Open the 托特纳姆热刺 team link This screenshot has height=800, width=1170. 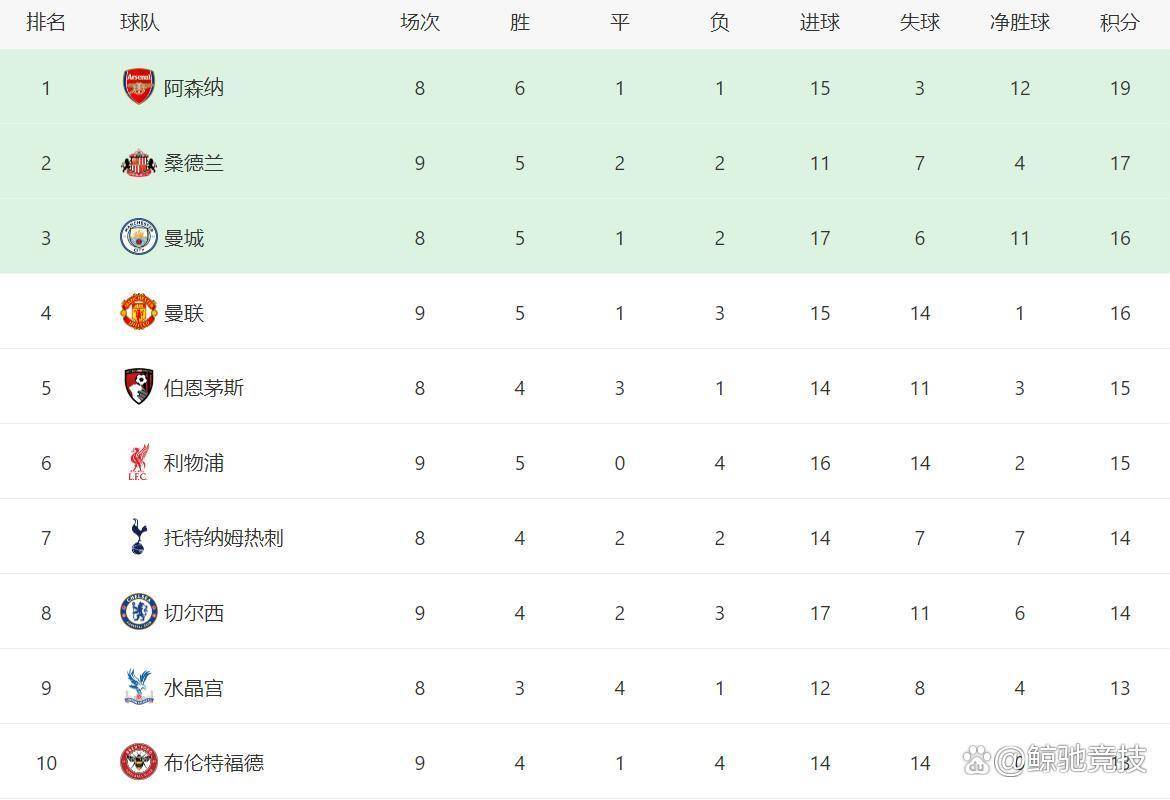pos(224,538)
